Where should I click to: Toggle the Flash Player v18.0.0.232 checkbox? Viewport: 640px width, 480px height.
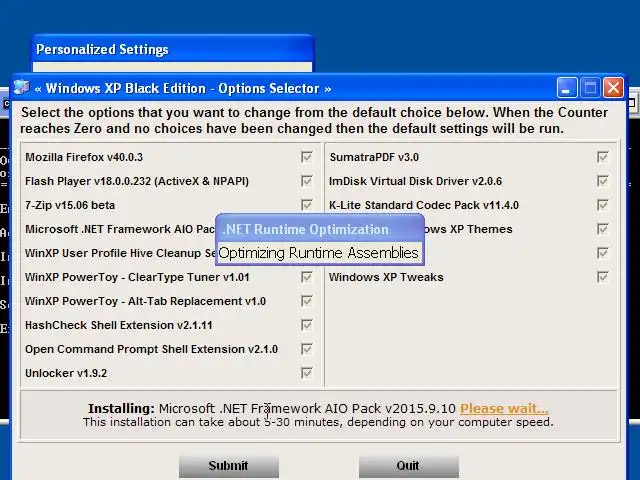[307, 181]
